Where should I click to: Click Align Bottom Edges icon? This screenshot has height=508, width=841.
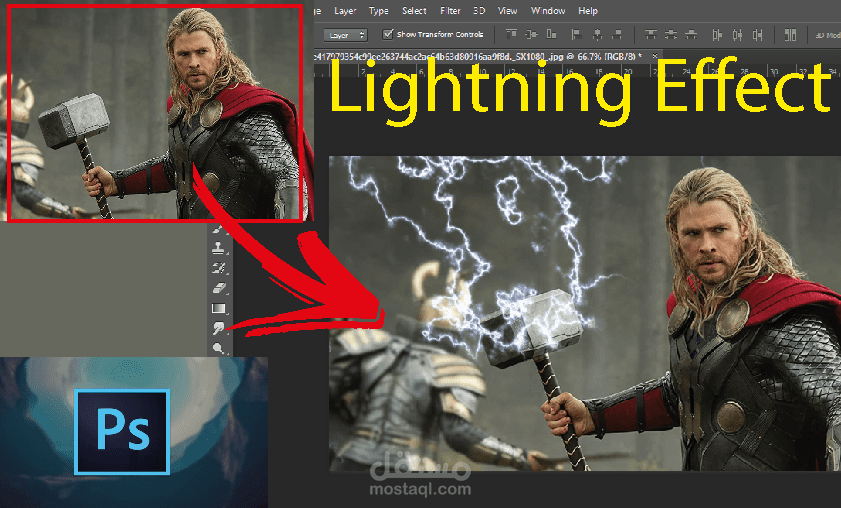551,34
